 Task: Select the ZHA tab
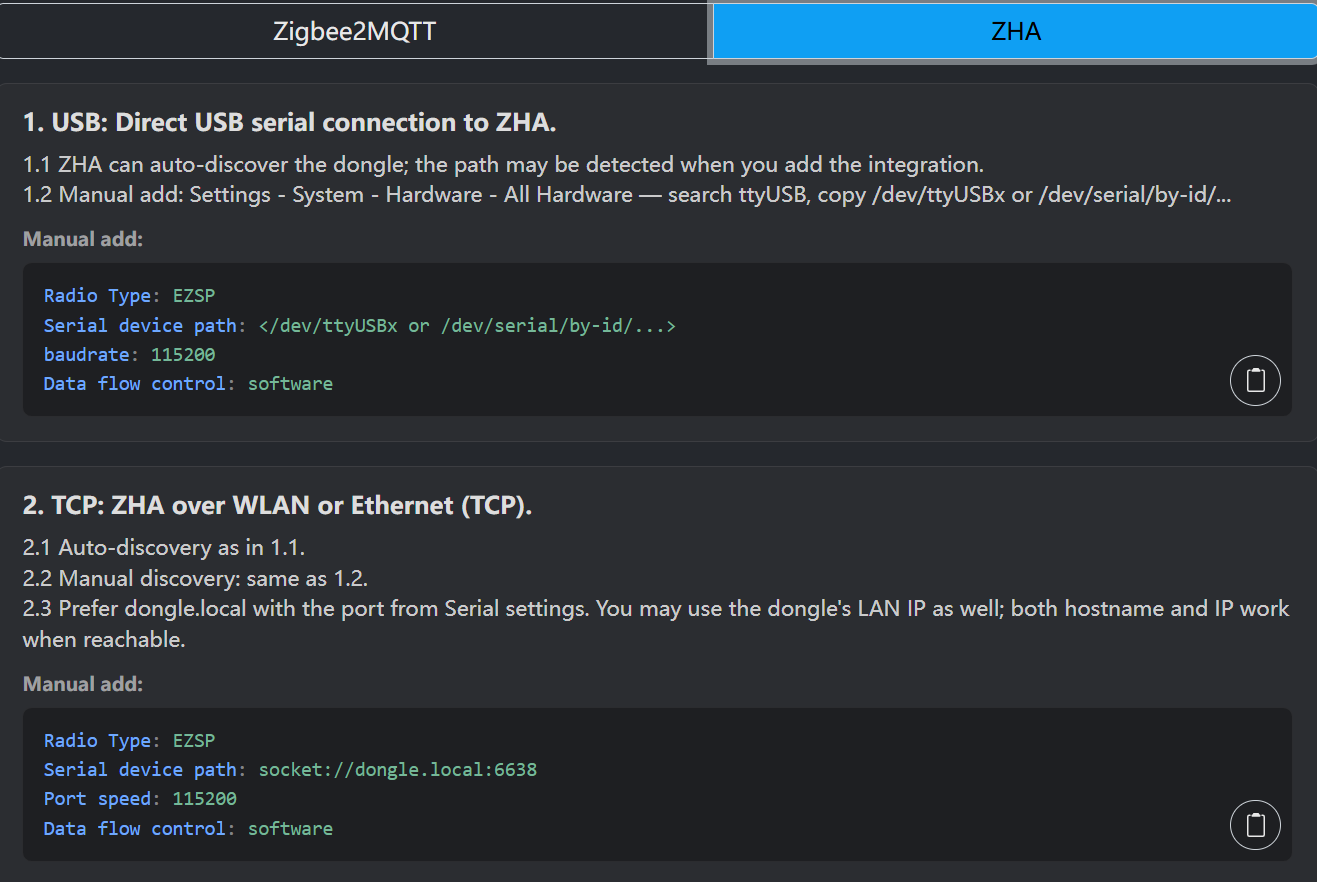pos(1015,31)
